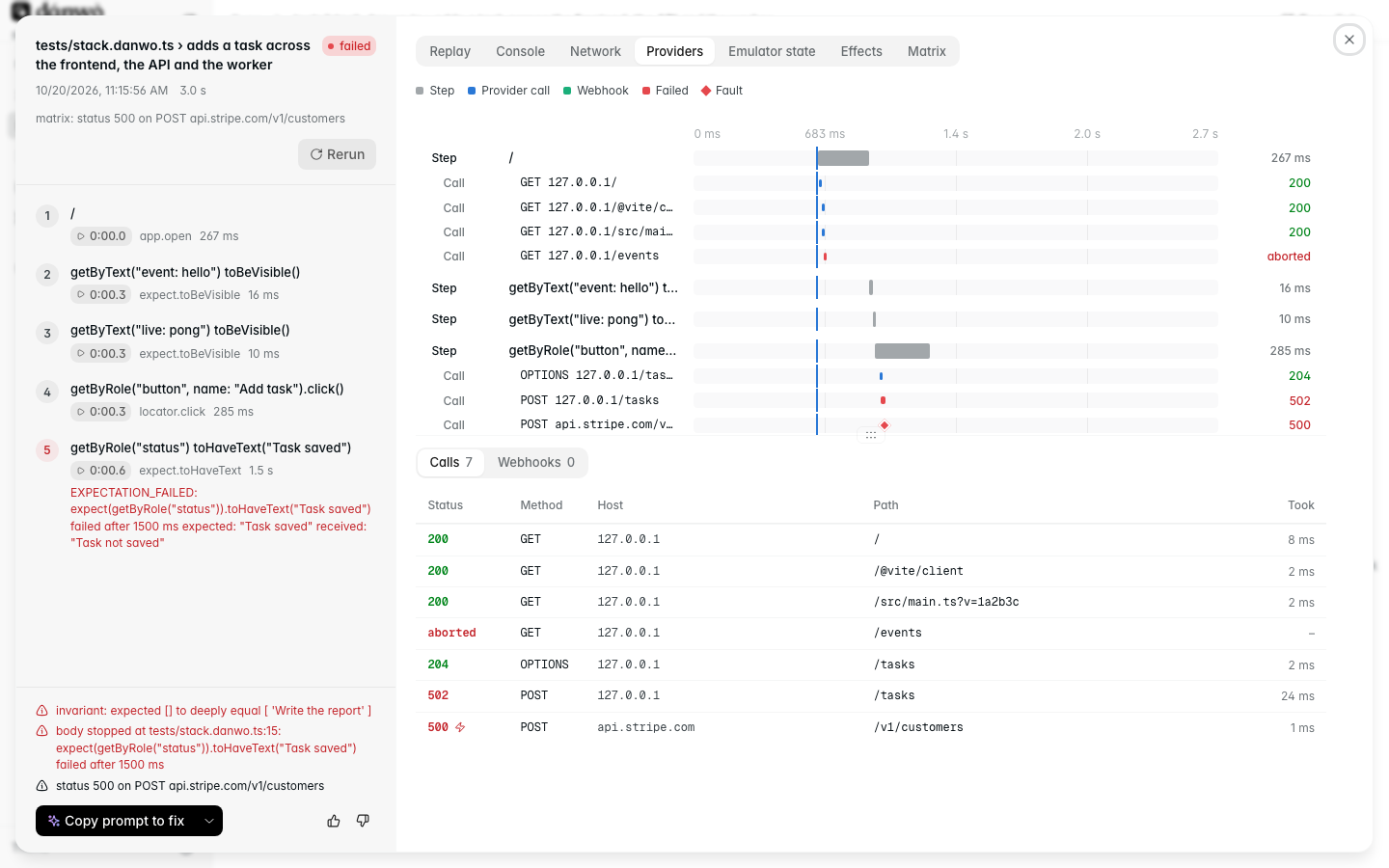Image resolution: width=1389 pixels, height=868 pixels.
Task: Select timeline row GET 127.0.0.1/events
Action: (x=871, y=257)
